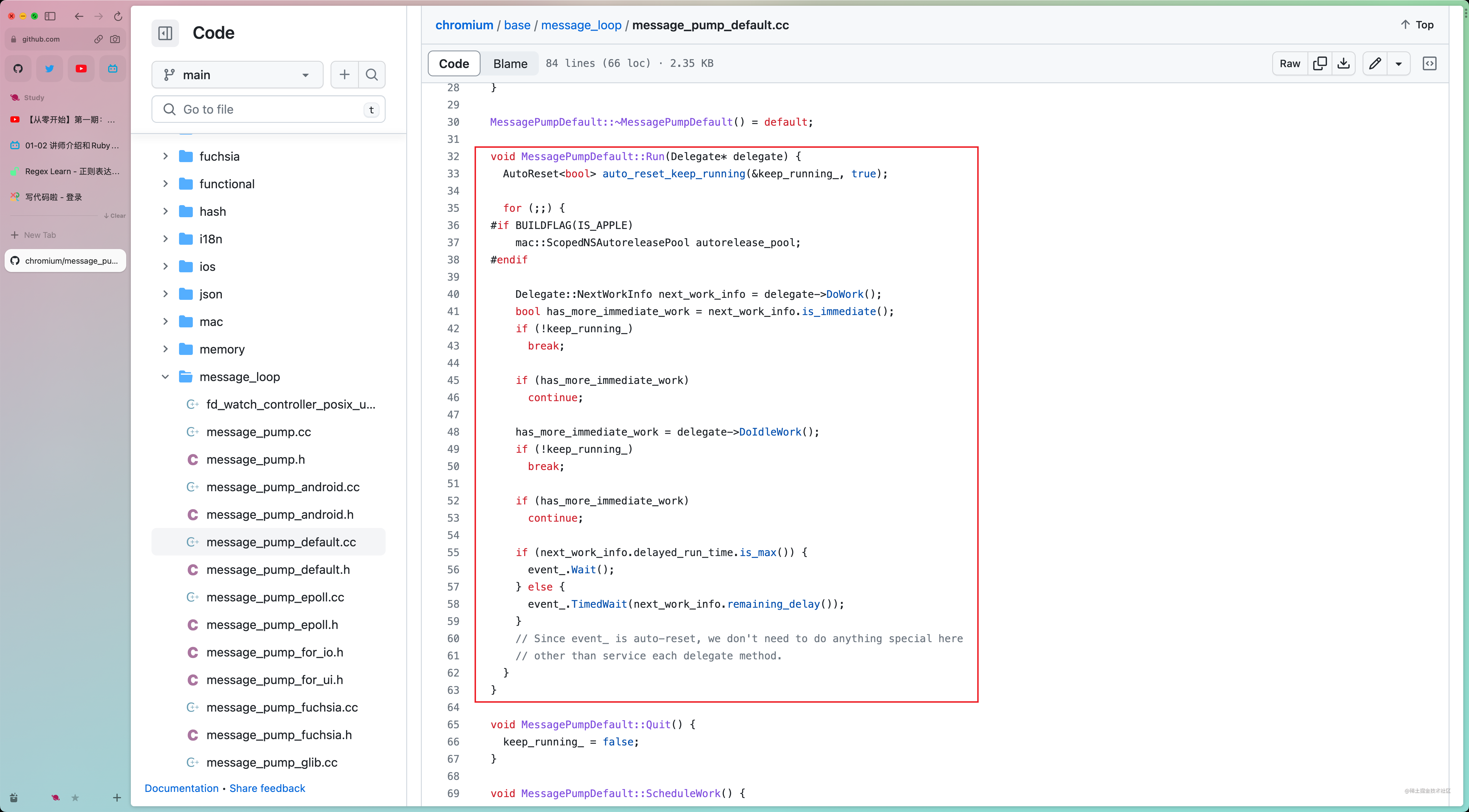Open more edit options dropdown arrow

coord(1399,63)
